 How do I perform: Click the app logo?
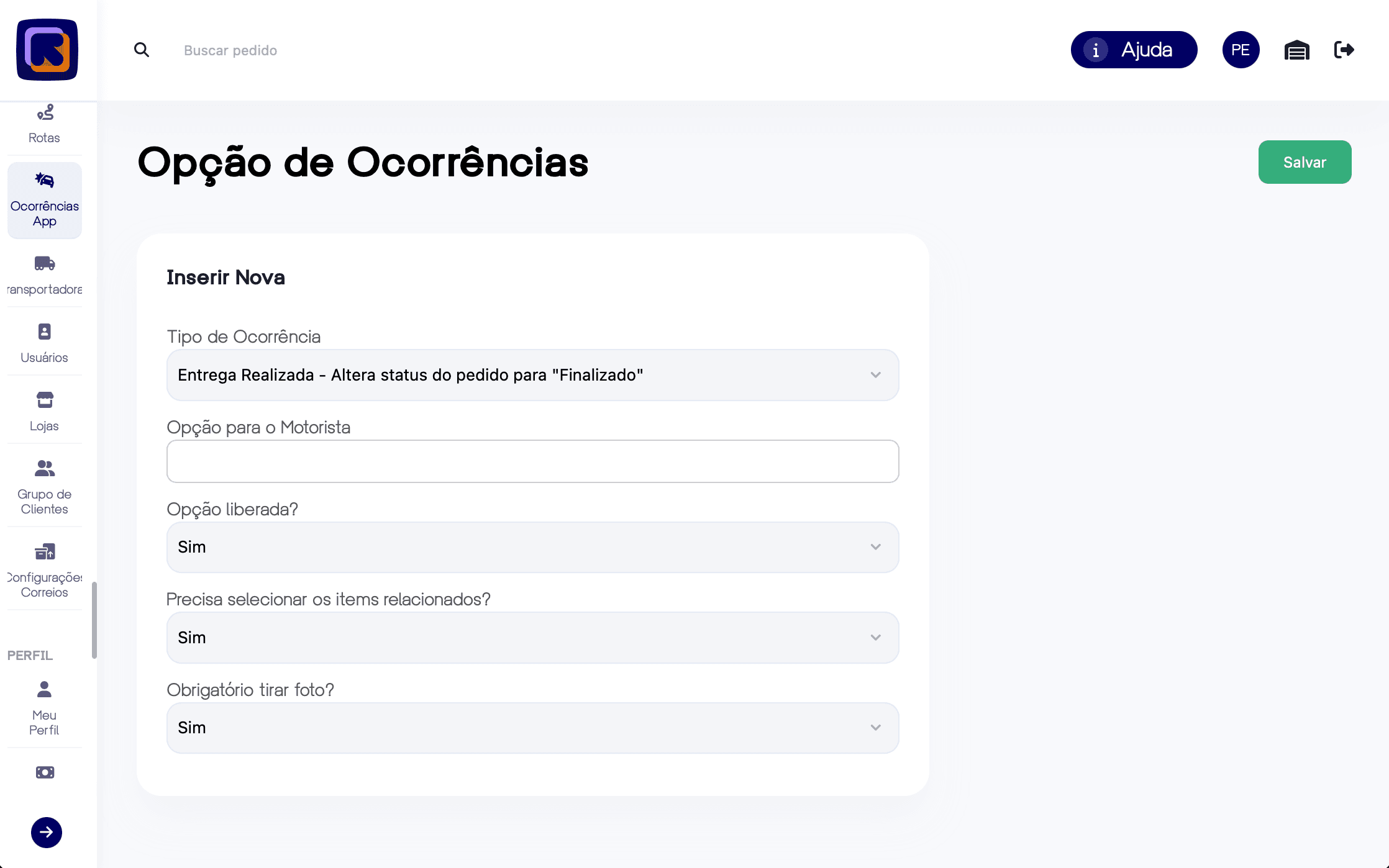[x=47, y=50]
